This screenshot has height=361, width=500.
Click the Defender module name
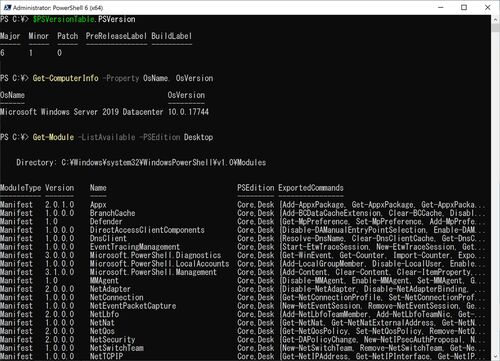coord(106,221)
